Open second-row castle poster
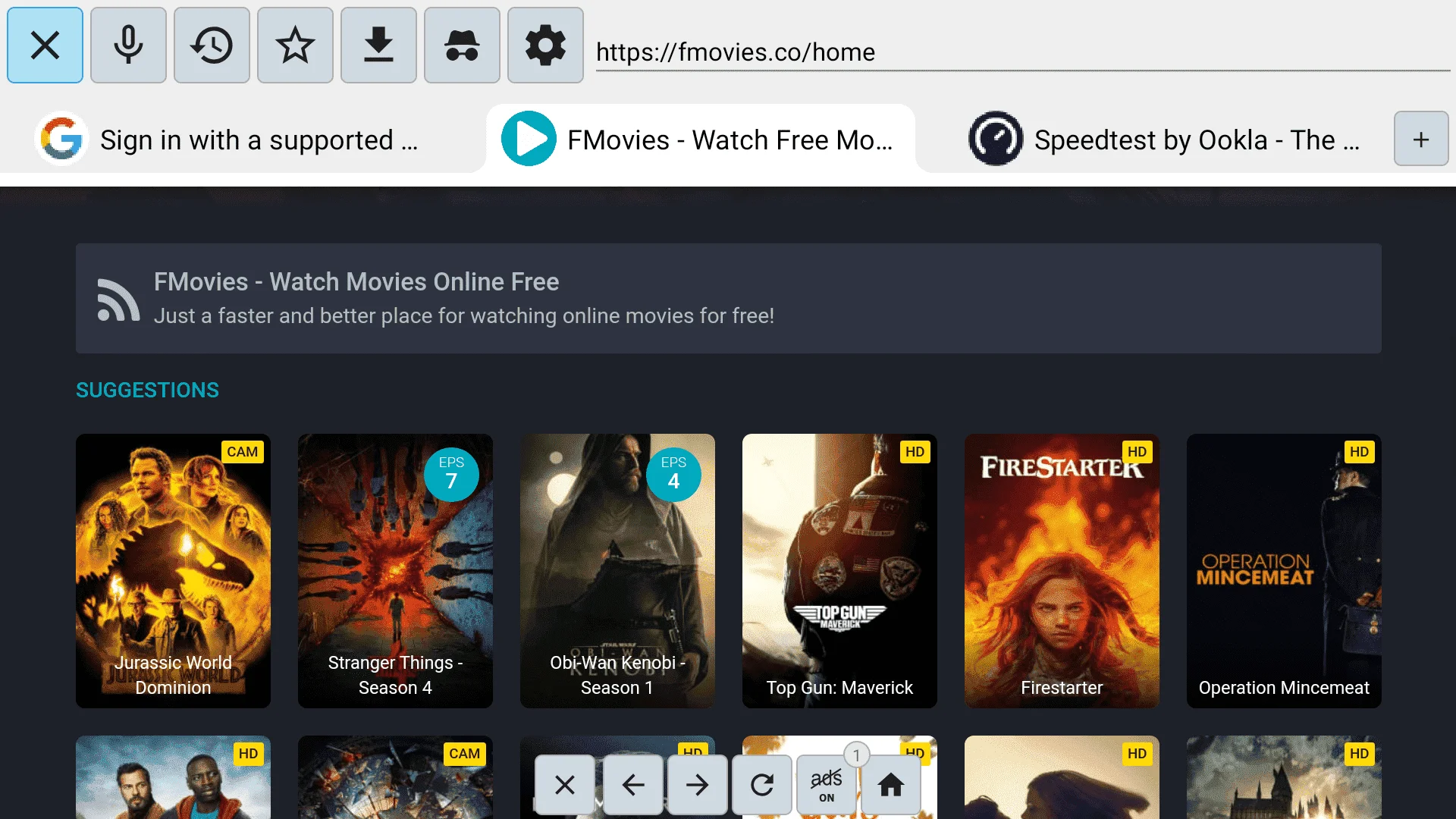The height and width of the screenshot is (819, 1456). (1284, 777)
